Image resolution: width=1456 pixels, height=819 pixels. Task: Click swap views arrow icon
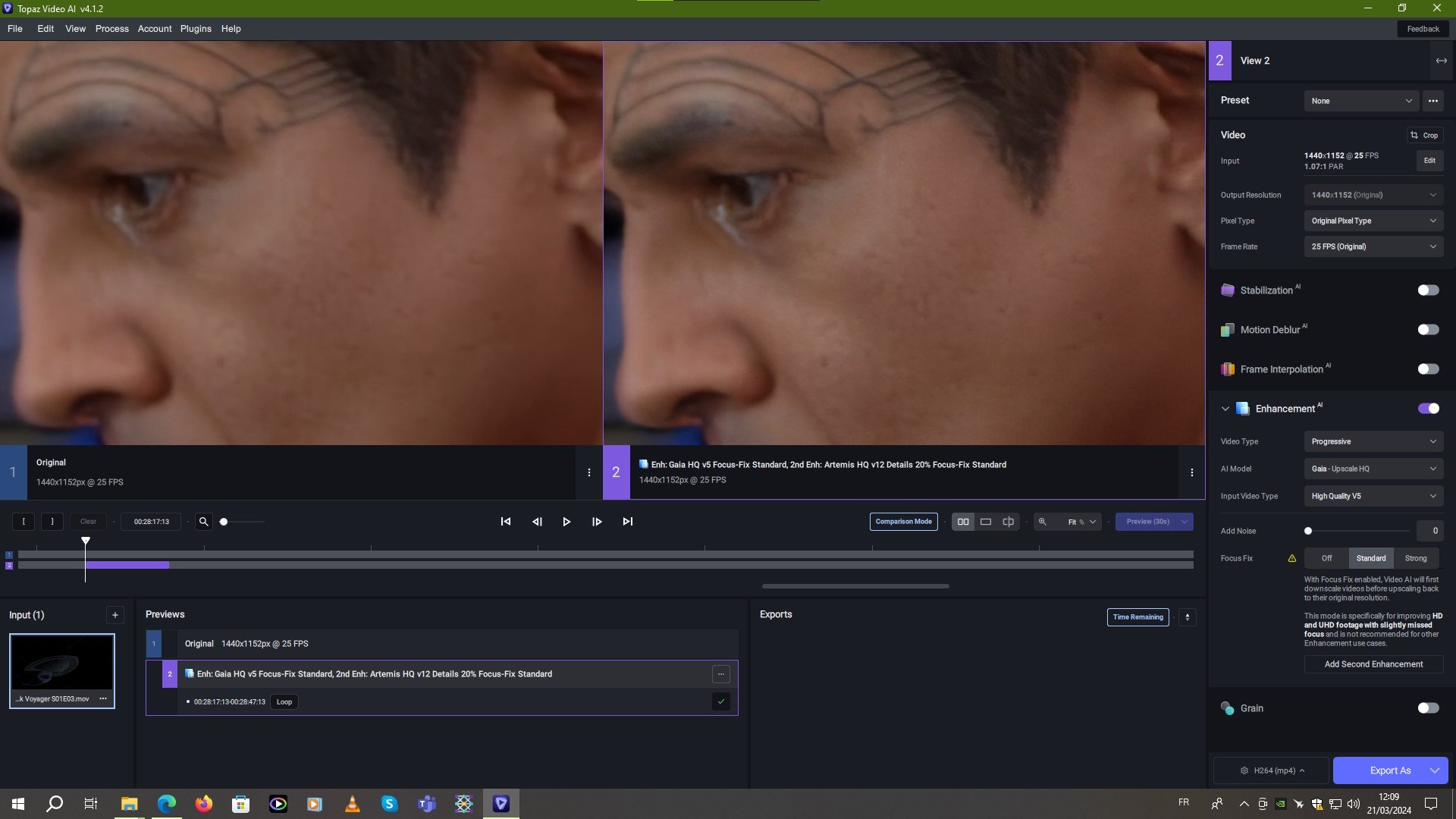(x=1441, y=61)
